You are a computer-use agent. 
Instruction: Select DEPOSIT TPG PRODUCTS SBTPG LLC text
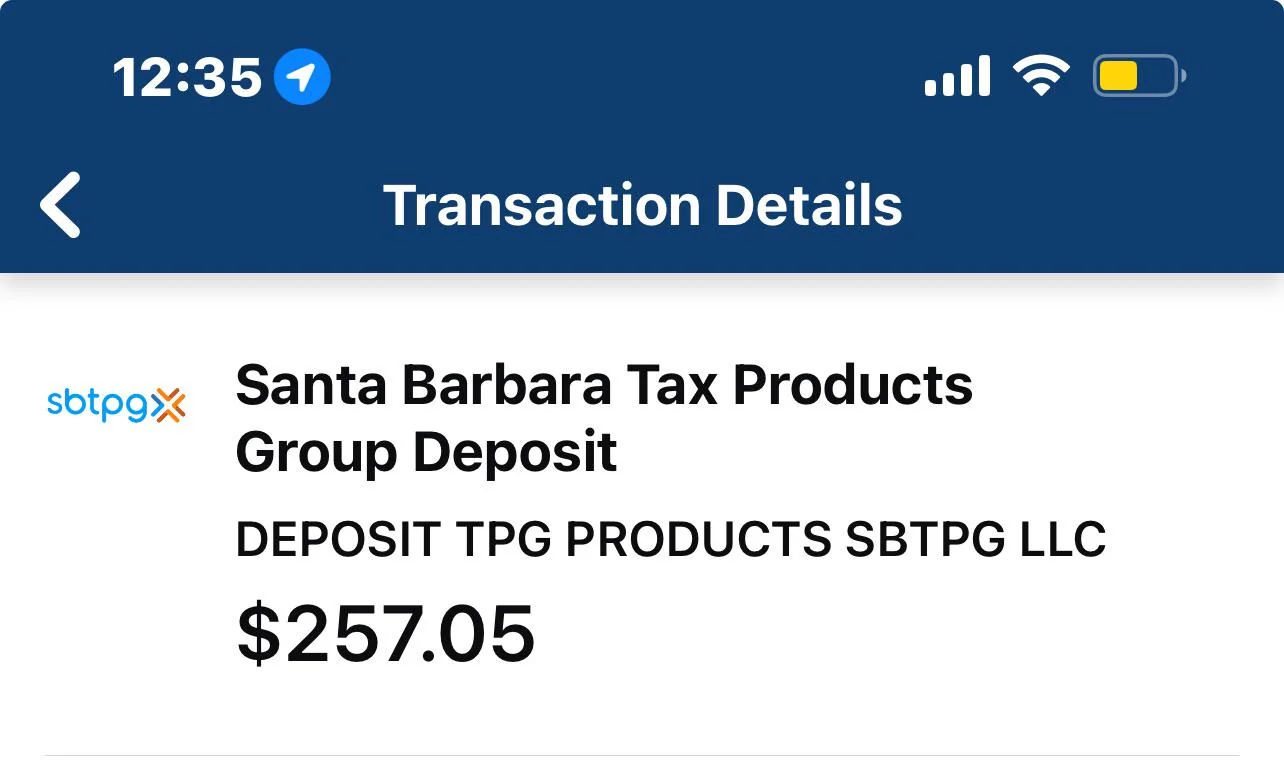point(669,538)
